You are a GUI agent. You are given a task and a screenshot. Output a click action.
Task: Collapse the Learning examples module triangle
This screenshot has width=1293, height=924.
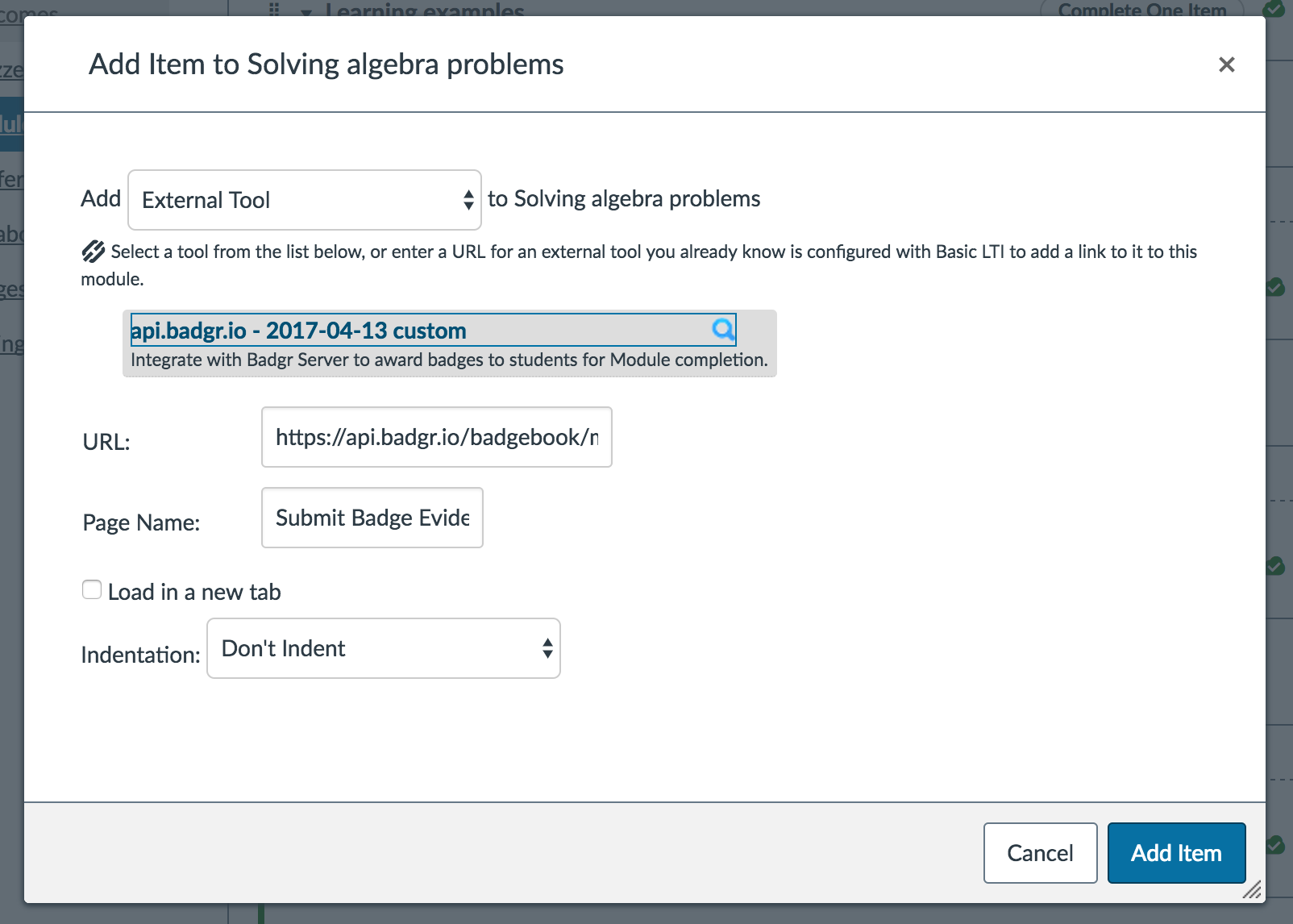coord(306,11)
